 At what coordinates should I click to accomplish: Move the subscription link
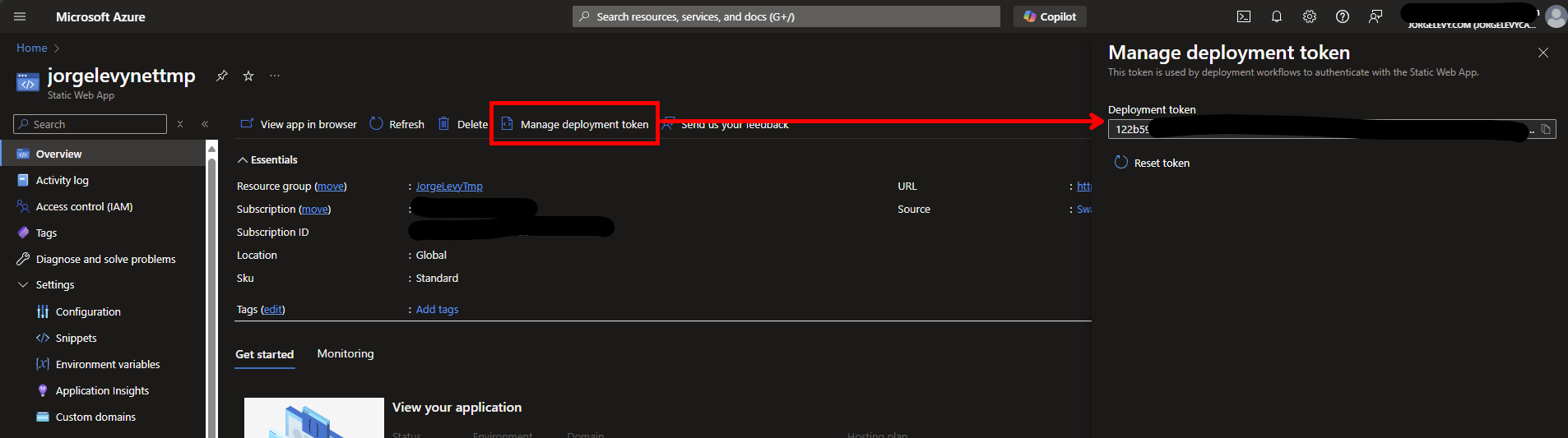314,210
